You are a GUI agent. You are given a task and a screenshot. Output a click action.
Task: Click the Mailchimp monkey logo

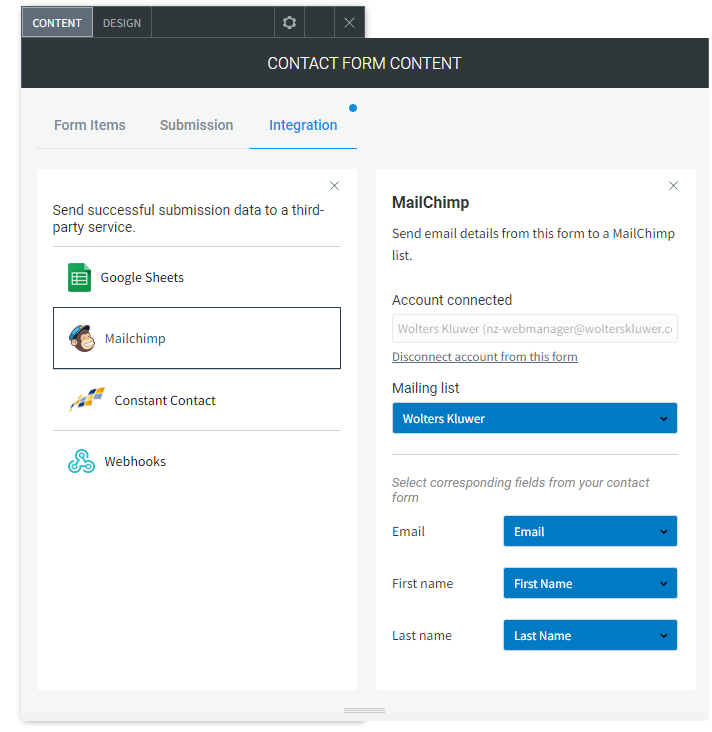pos(82,338)
